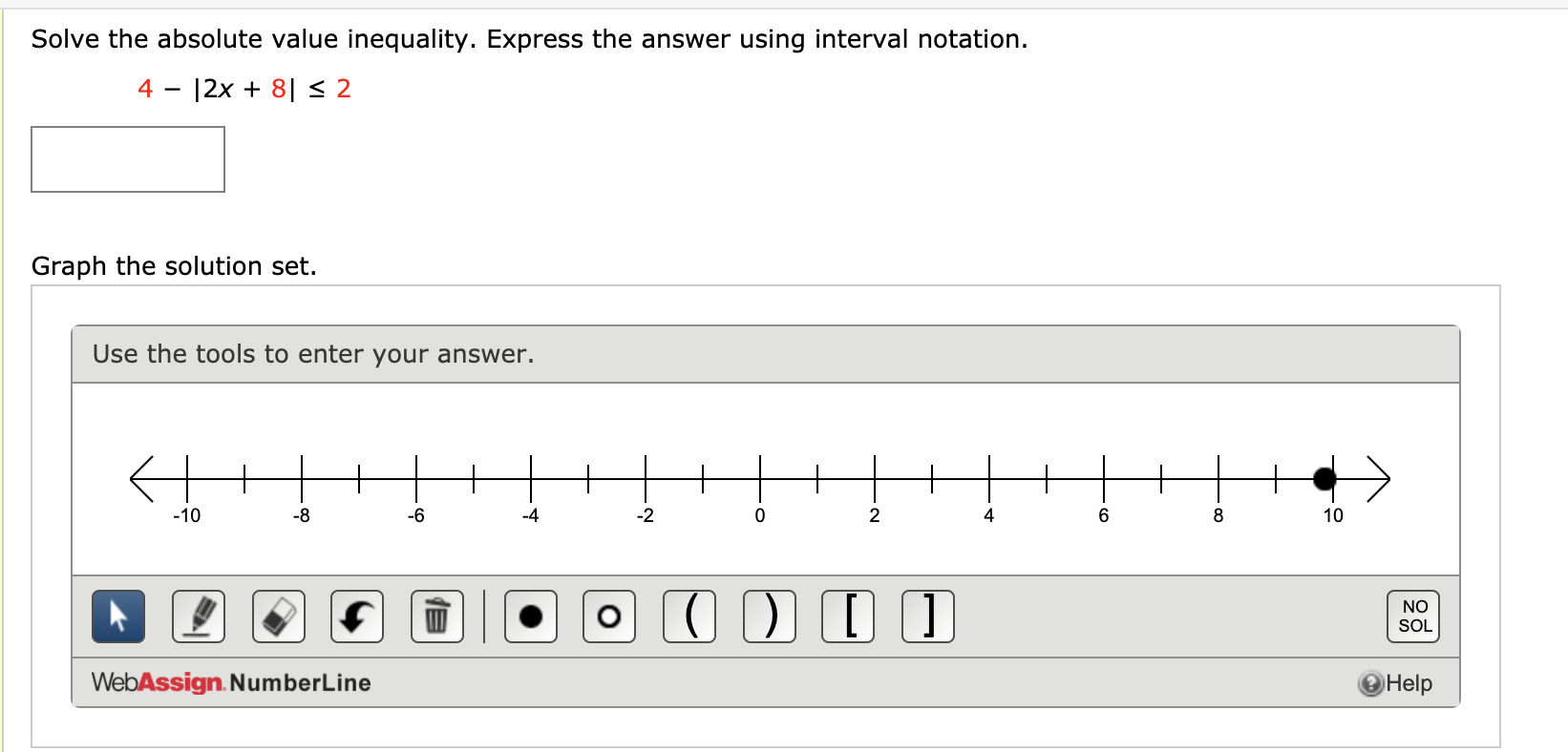The image size is (1568, 752).
Task: Click the trash icon to clear graph
Action: 436,616
